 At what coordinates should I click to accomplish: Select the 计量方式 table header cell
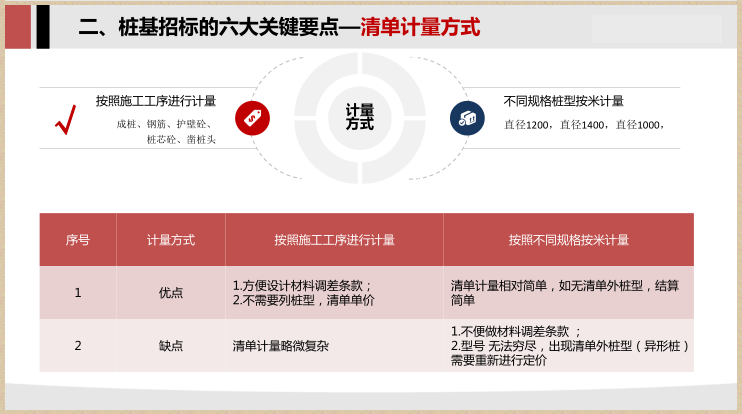171,240
